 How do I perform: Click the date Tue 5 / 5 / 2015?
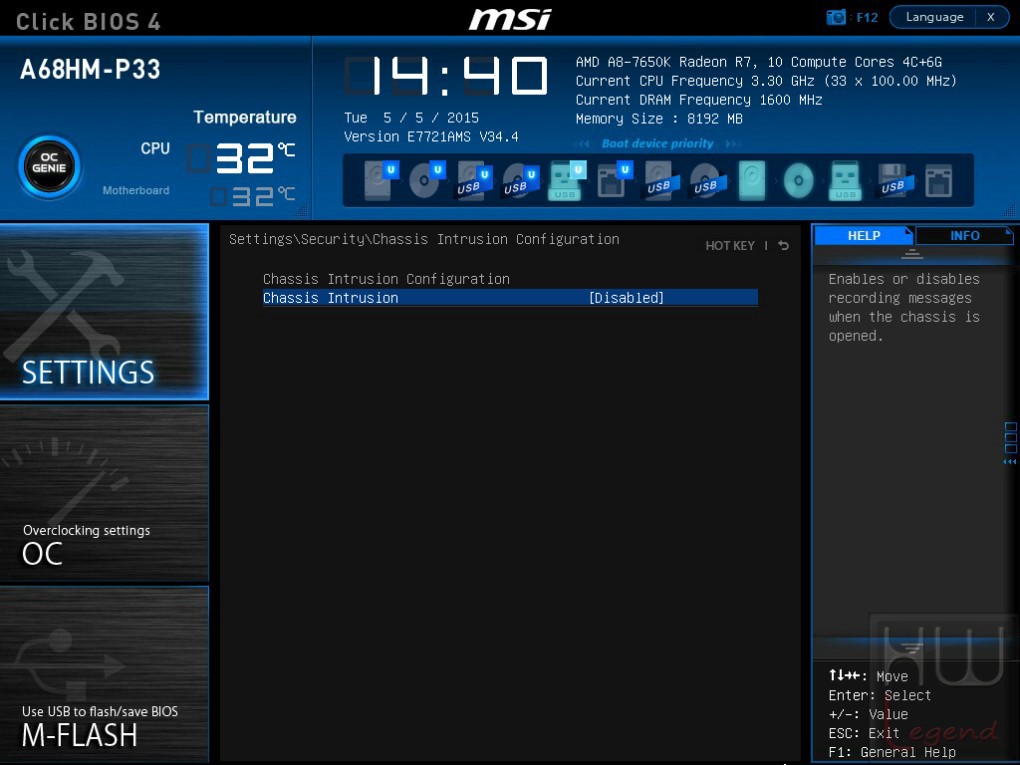click(x=411, y=118)
